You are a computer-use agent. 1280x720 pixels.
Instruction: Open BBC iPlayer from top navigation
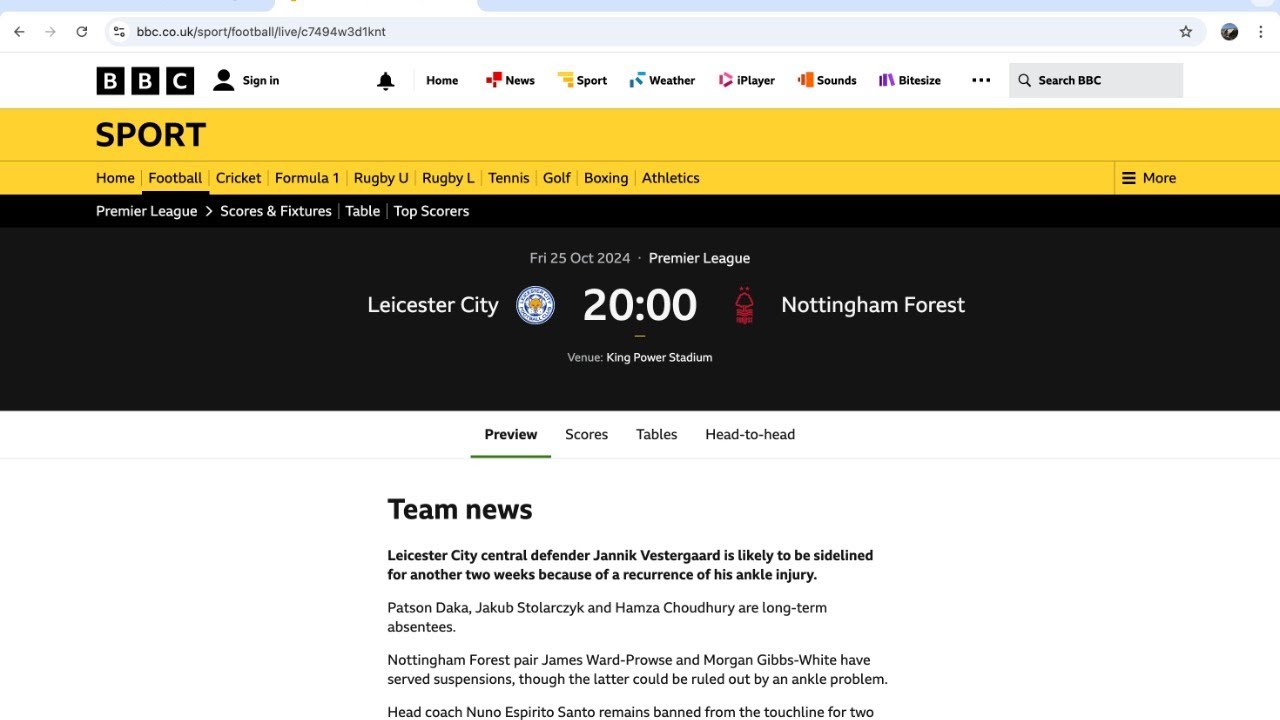[x=746, y=80]
